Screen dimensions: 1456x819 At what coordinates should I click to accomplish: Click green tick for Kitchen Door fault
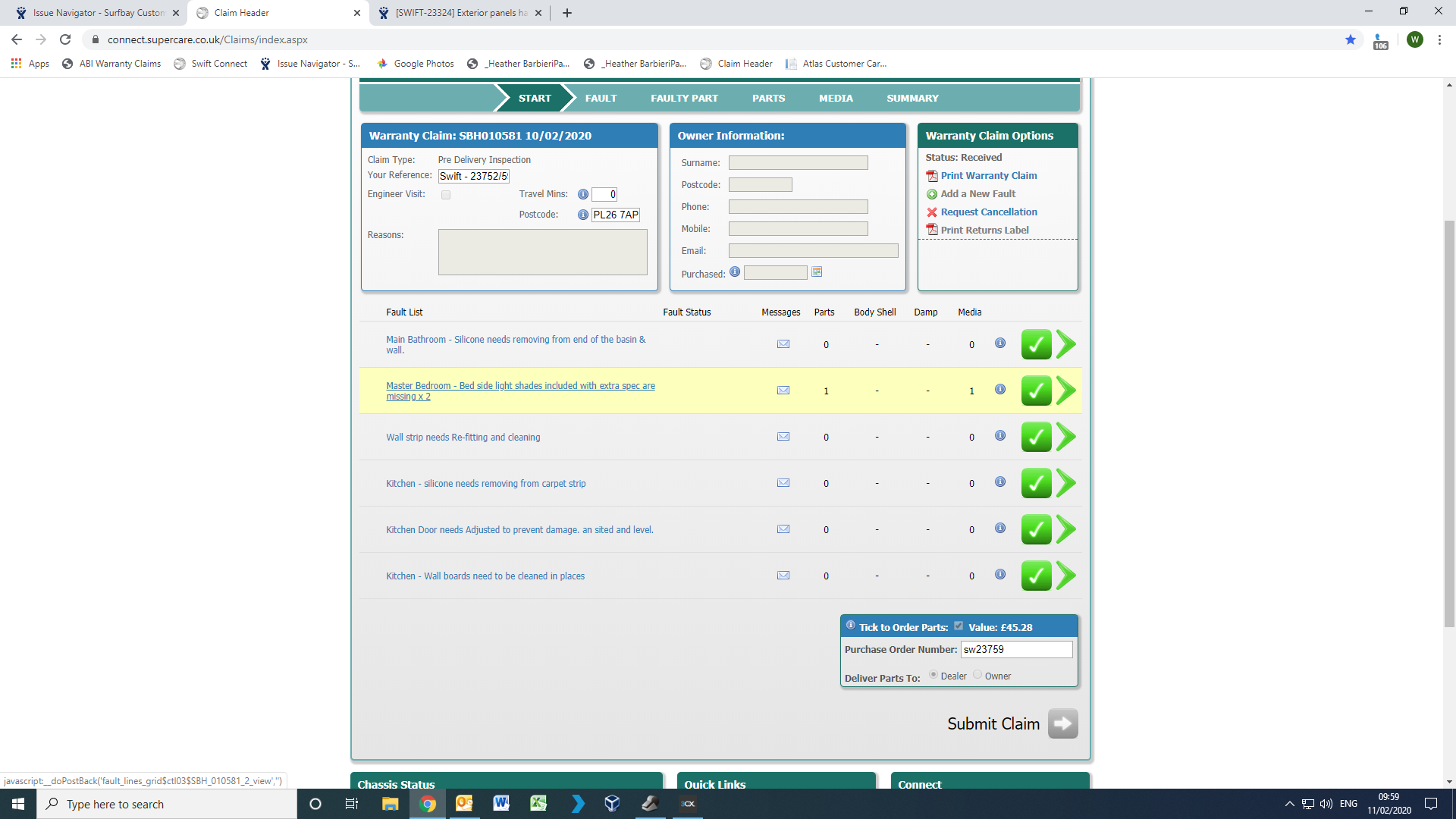pos(1036,529)
